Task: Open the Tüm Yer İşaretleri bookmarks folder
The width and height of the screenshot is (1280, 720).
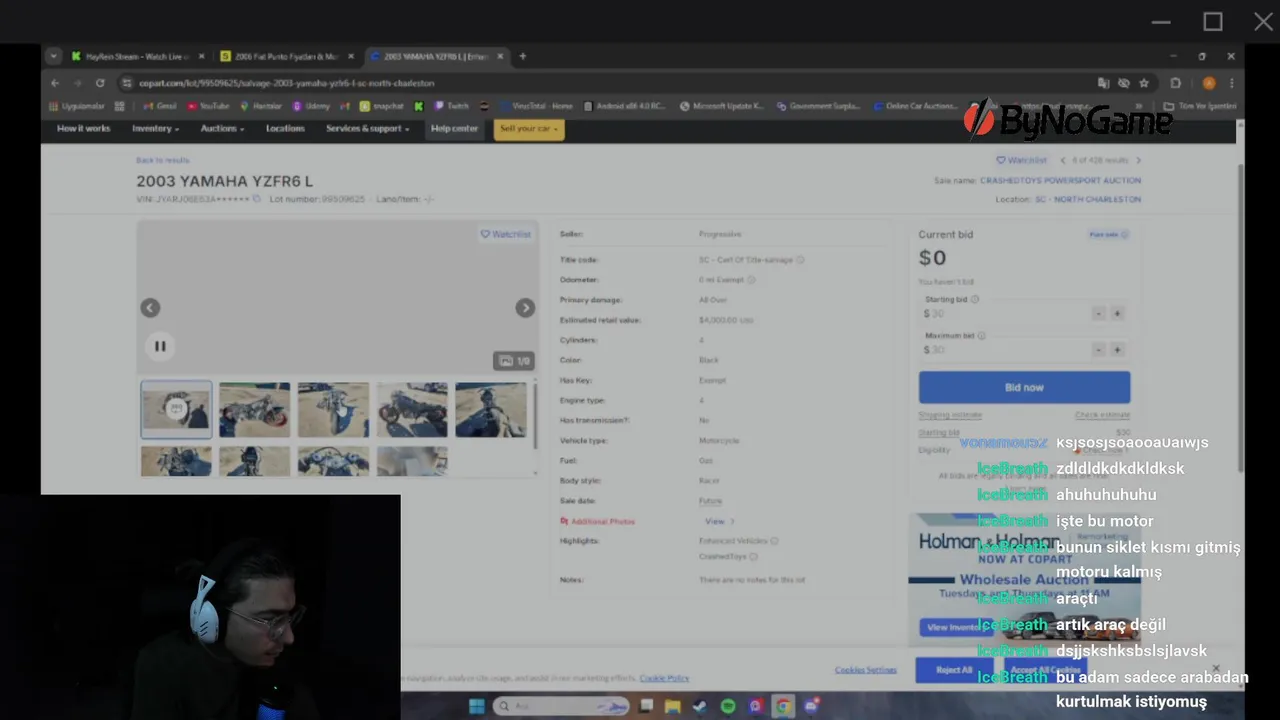Action: (1200, 106)
